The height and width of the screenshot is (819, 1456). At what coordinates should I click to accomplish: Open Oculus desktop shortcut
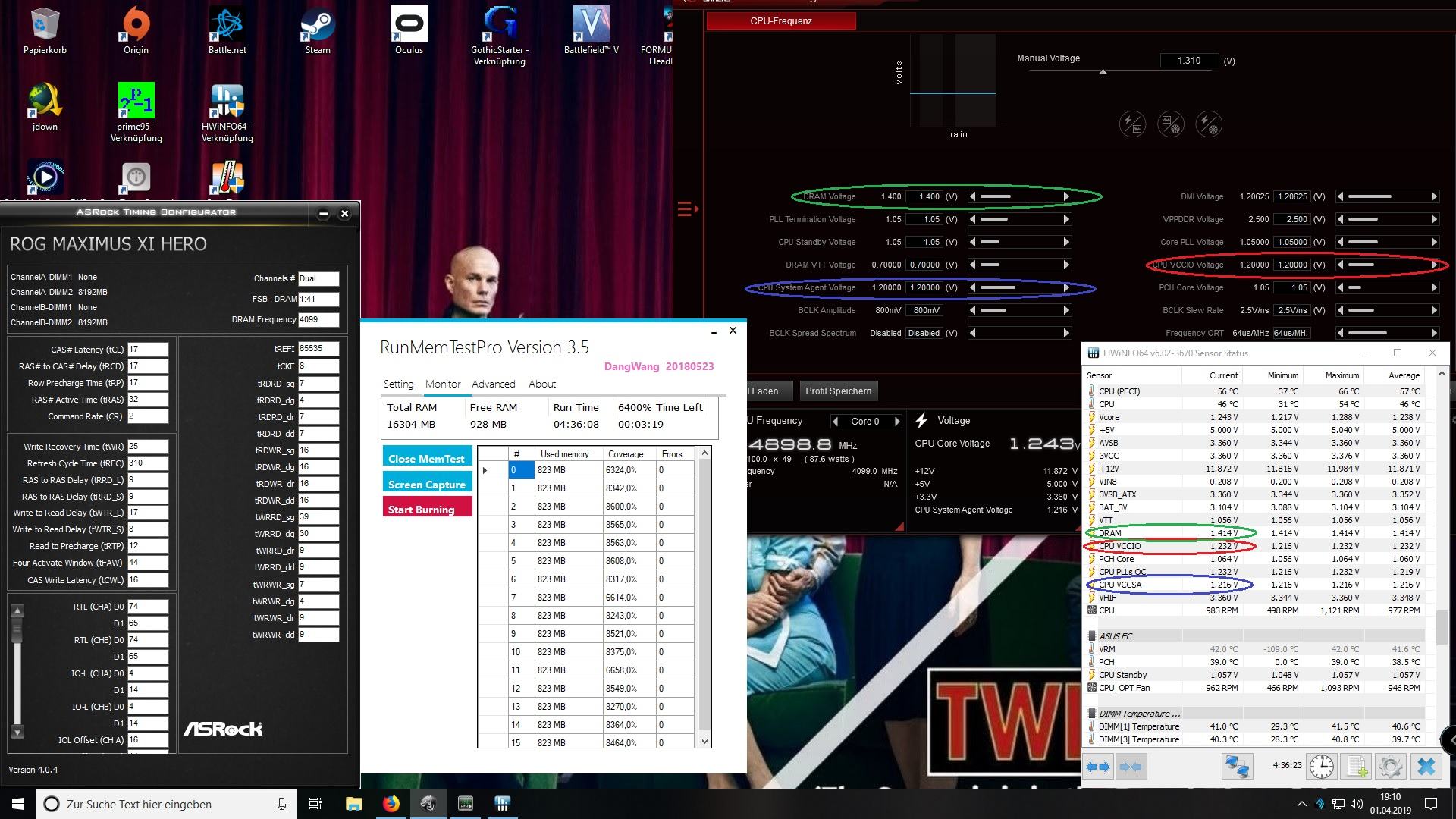click(x=409, y=31)
